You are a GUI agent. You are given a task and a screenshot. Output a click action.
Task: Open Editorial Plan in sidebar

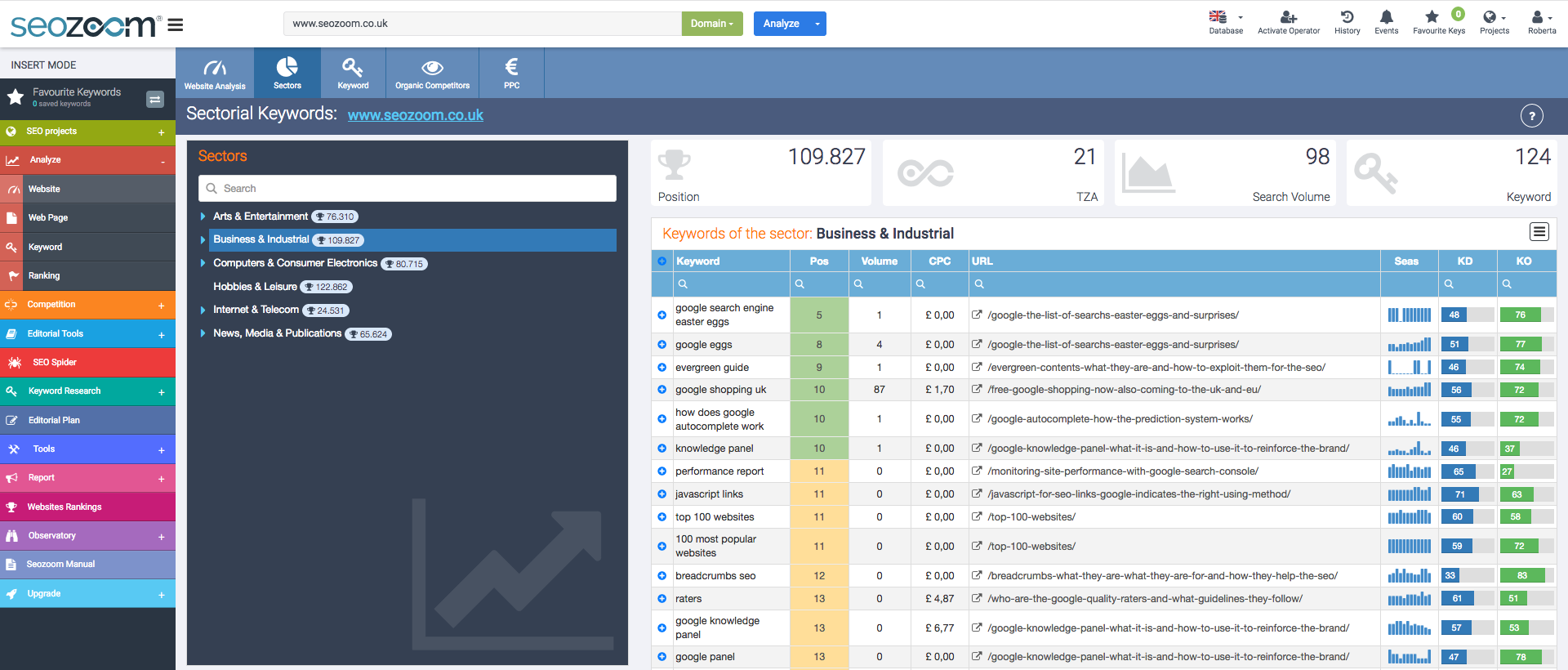[87, 420]
